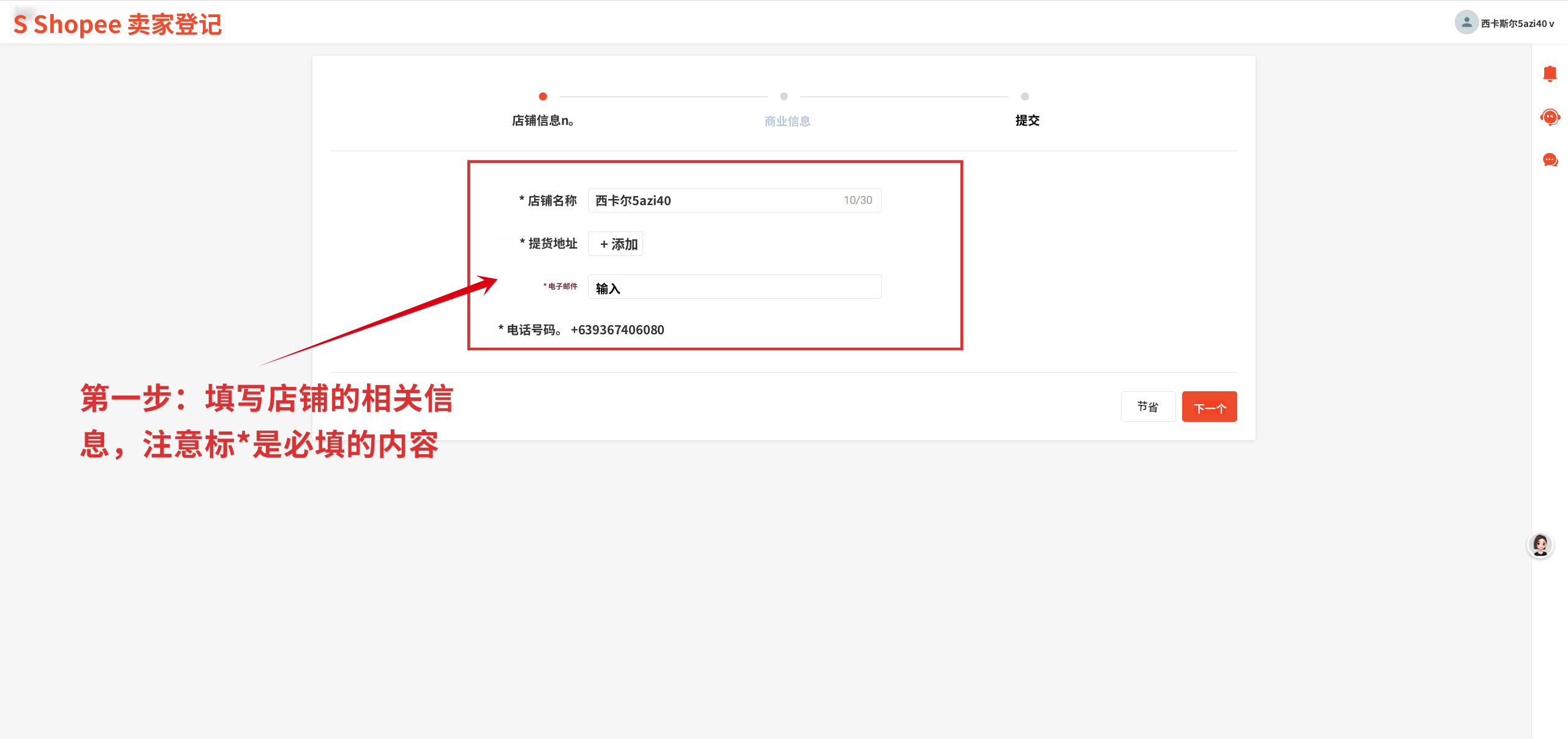Open the notification bell icon
The image size is (1568, 739).
(1550, 74)
